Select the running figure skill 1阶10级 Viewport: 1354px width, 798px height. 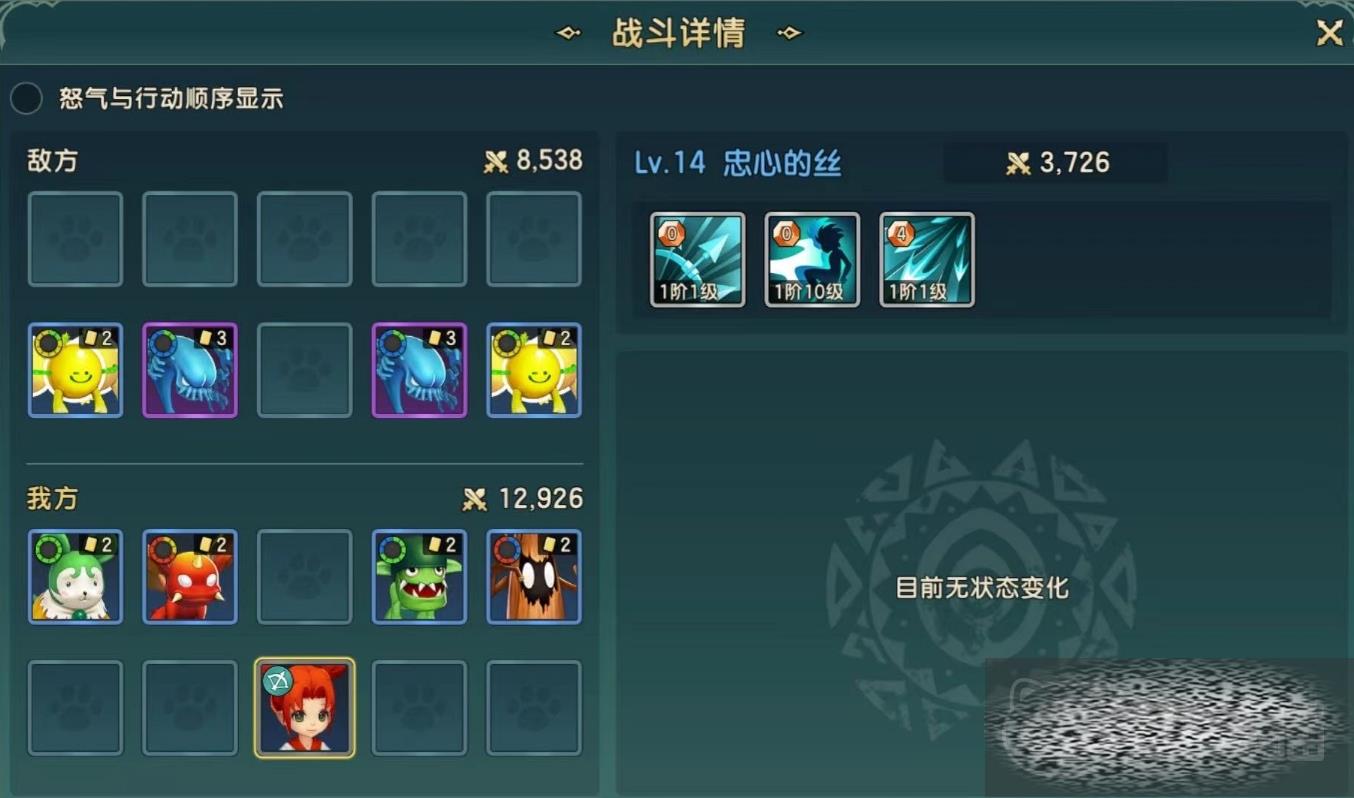(812, 259)
